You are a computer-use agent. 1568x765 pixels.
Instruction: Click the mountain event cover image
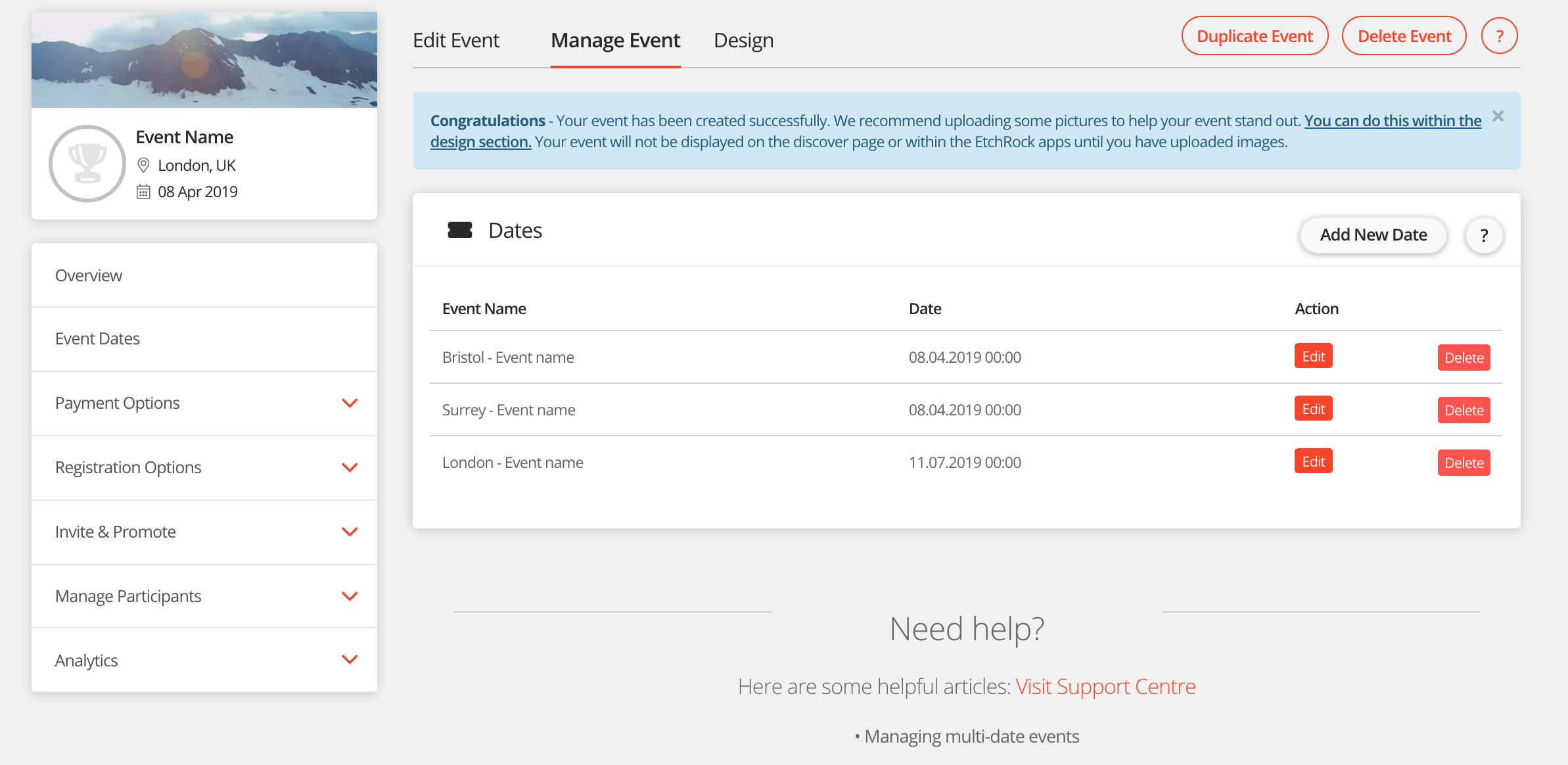204,60
